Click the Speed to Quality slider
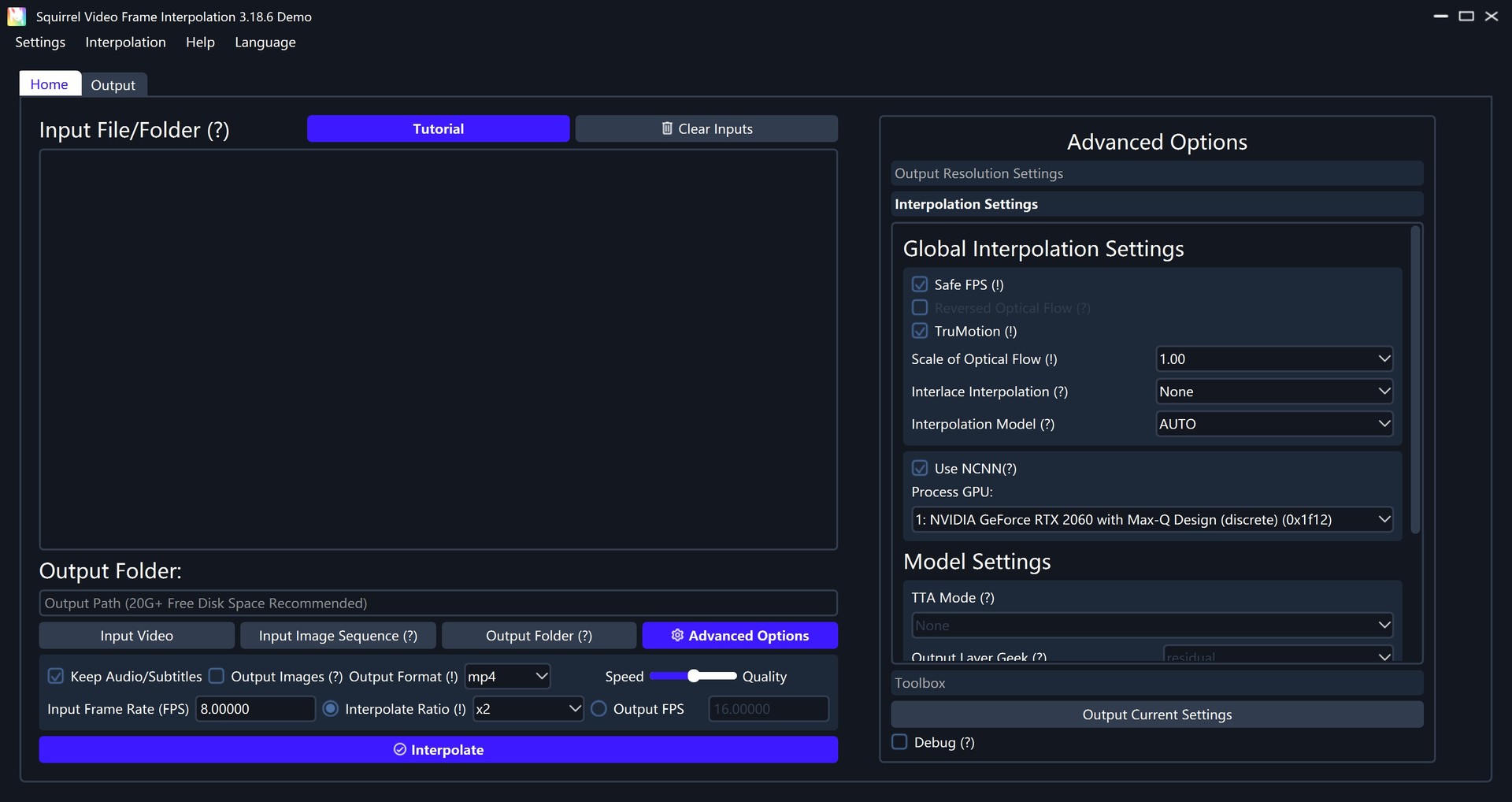The width and height of the screenshot is (1512, 802). (x=693, y=676)
